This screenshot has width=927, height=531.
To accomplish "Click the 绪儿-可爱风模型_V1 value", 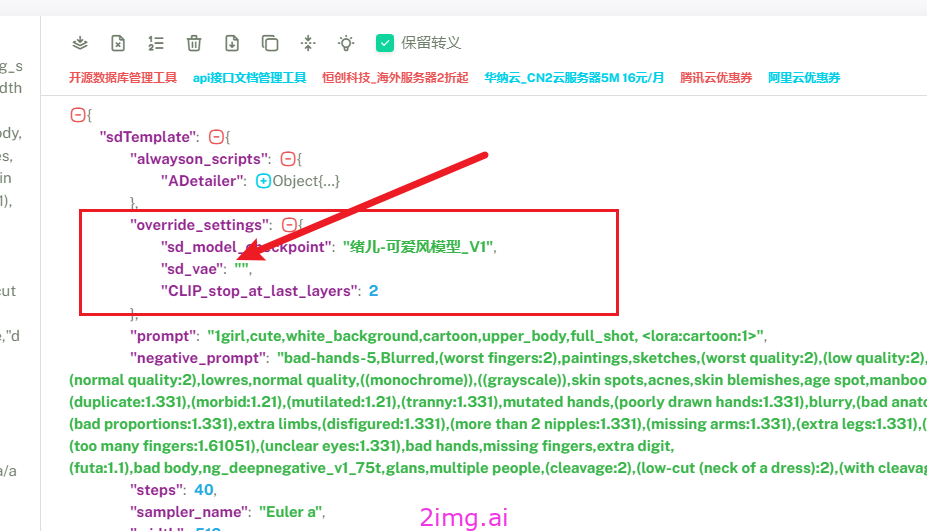I will 418,247.
